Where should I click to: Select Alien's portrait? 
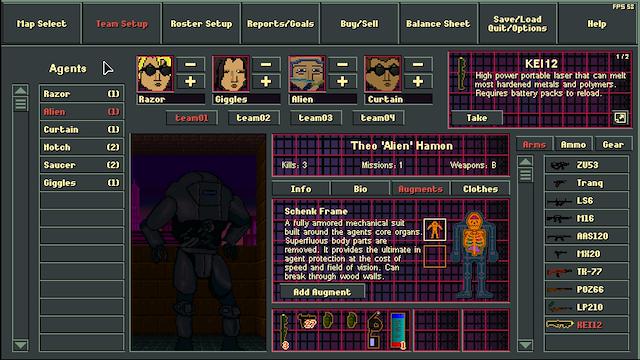coord(307,74)
